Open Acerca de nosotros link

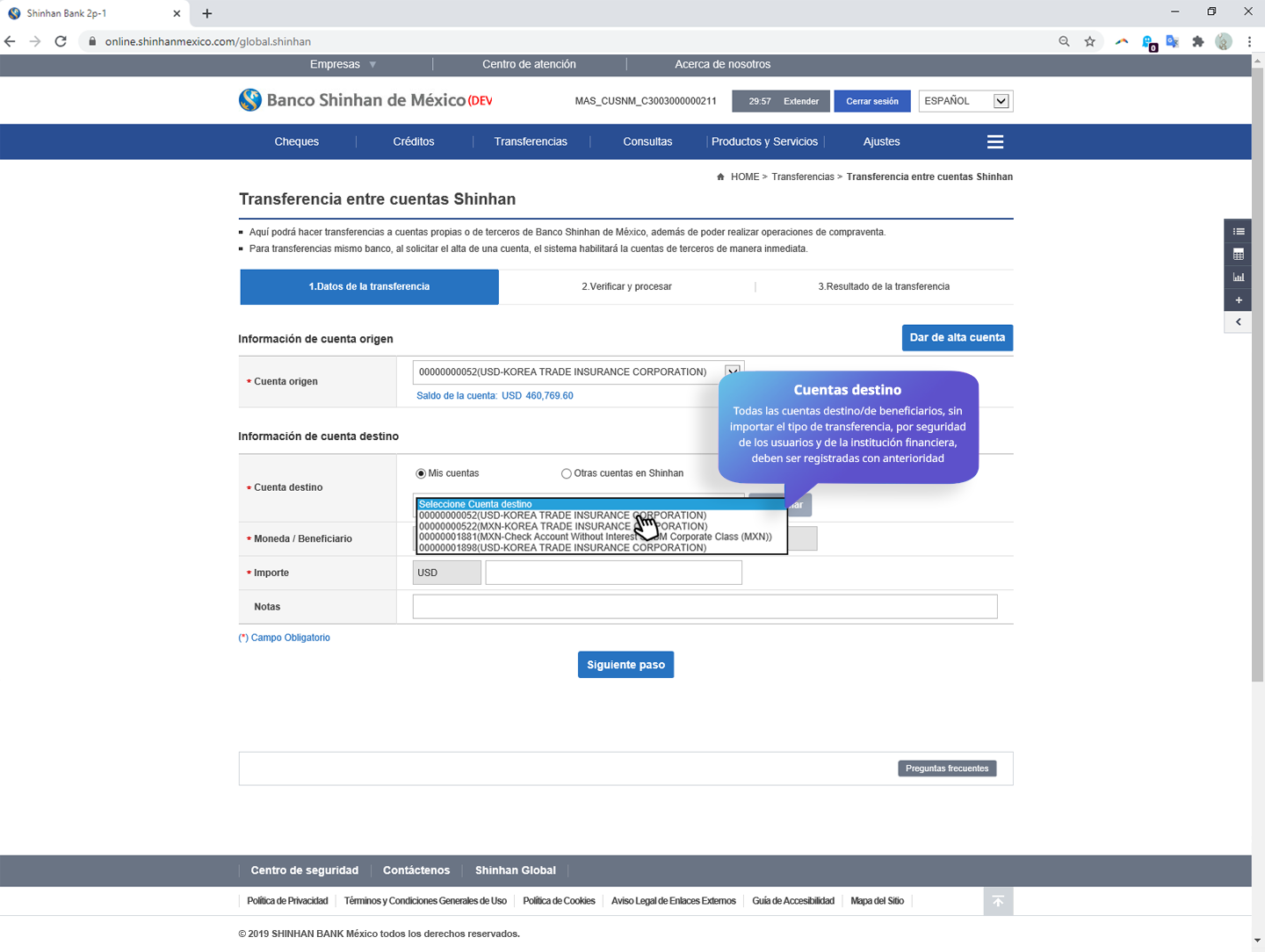722,64
